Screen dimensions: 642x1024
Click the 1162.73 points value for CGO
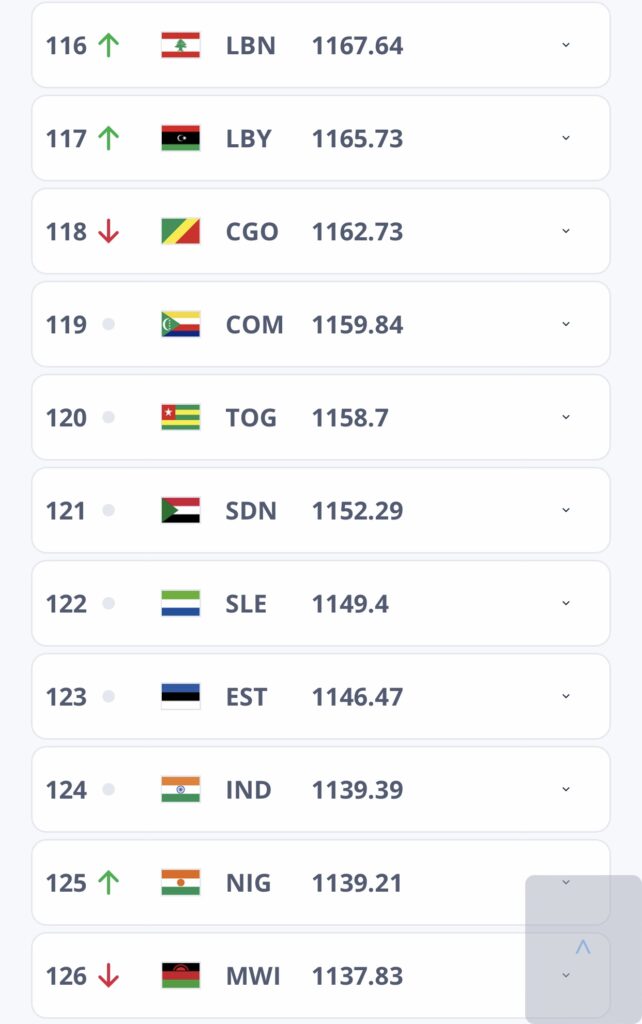357,232
